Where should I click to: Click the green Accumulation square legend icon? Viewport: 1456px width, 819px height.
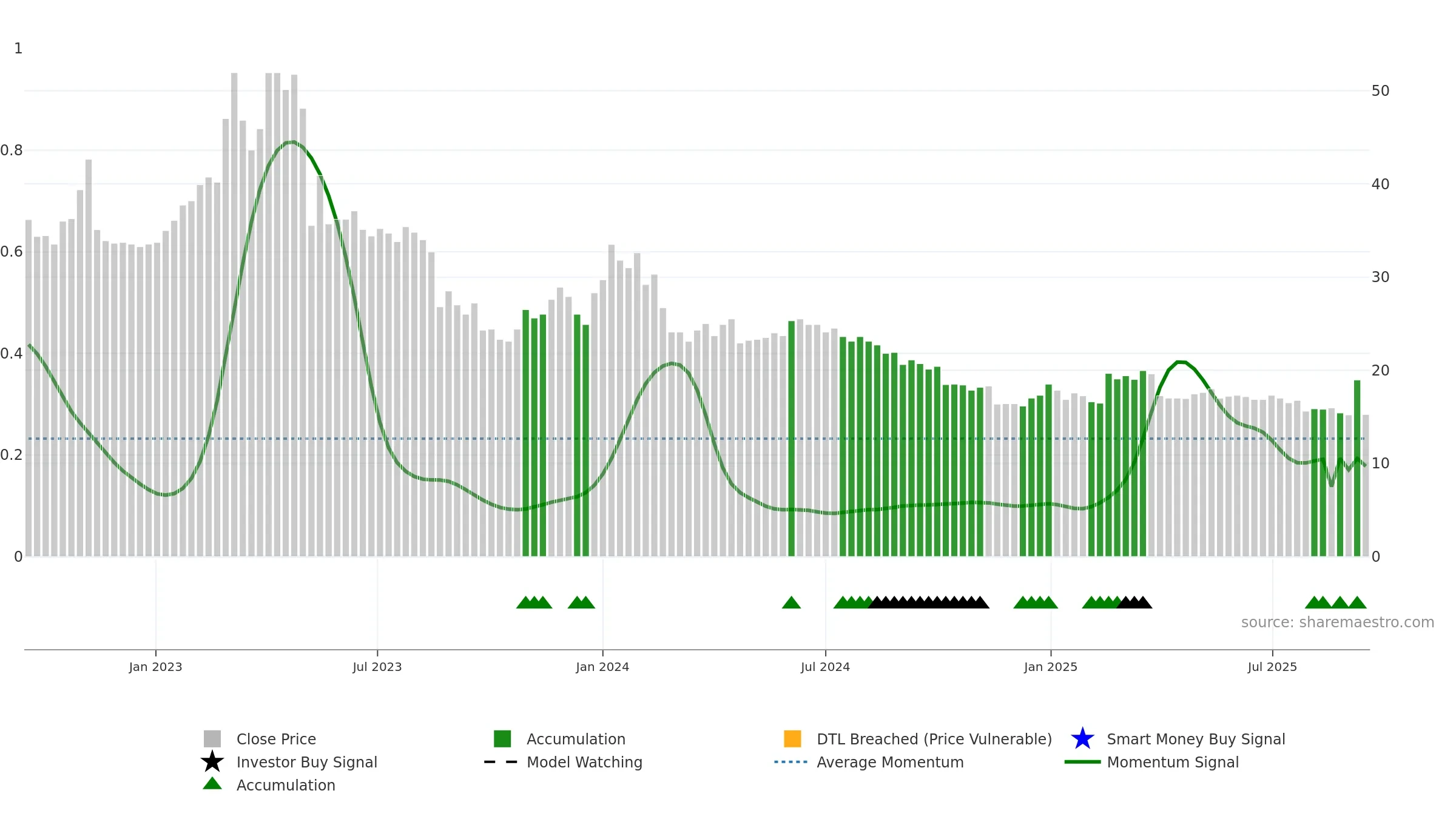502,738
